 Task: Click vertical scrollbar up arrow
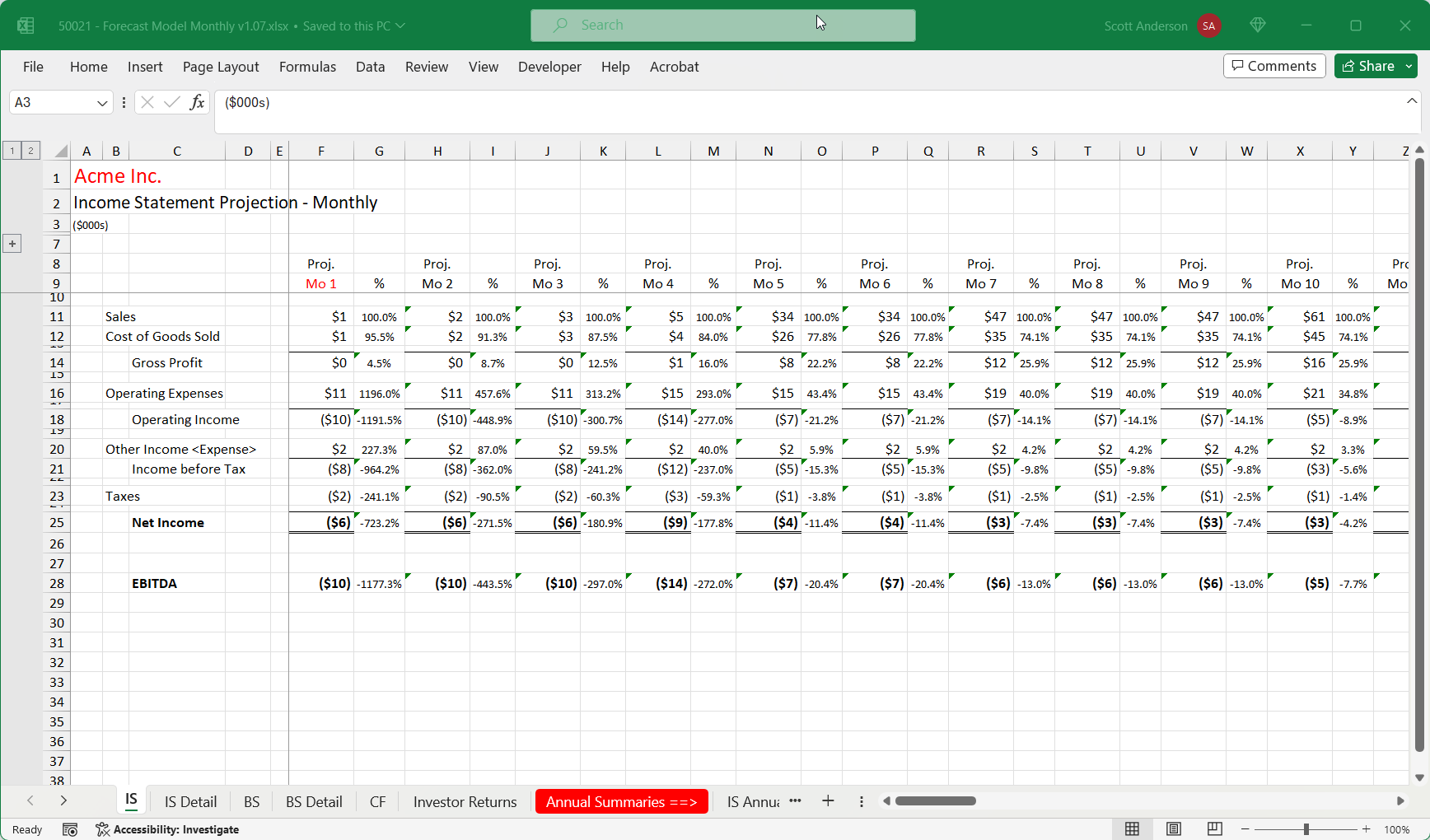pos(1419,151)
